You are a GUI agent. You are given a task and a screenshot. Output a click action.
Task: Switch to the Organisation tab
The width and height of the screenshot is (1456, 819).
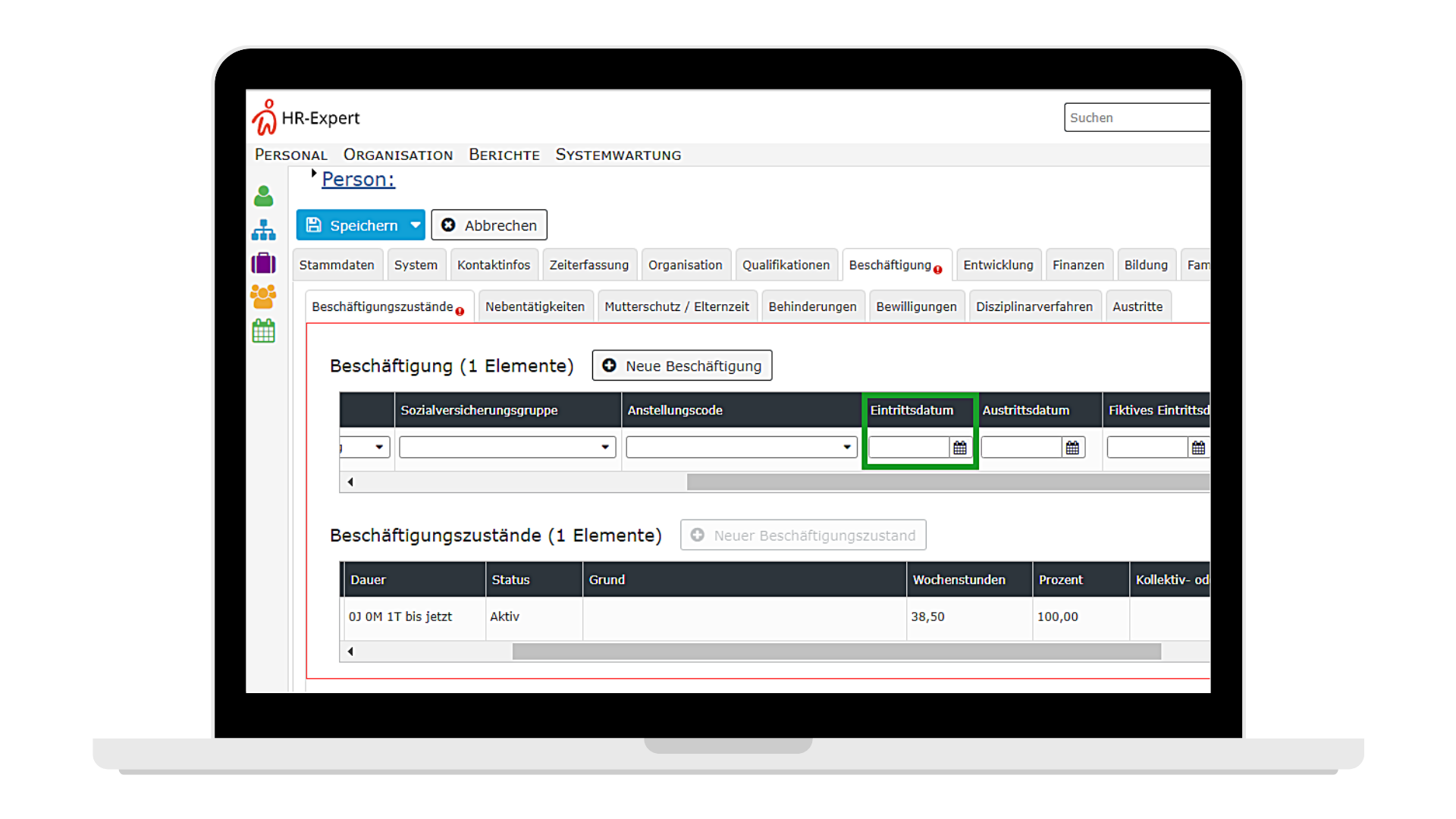coord(686,265)
